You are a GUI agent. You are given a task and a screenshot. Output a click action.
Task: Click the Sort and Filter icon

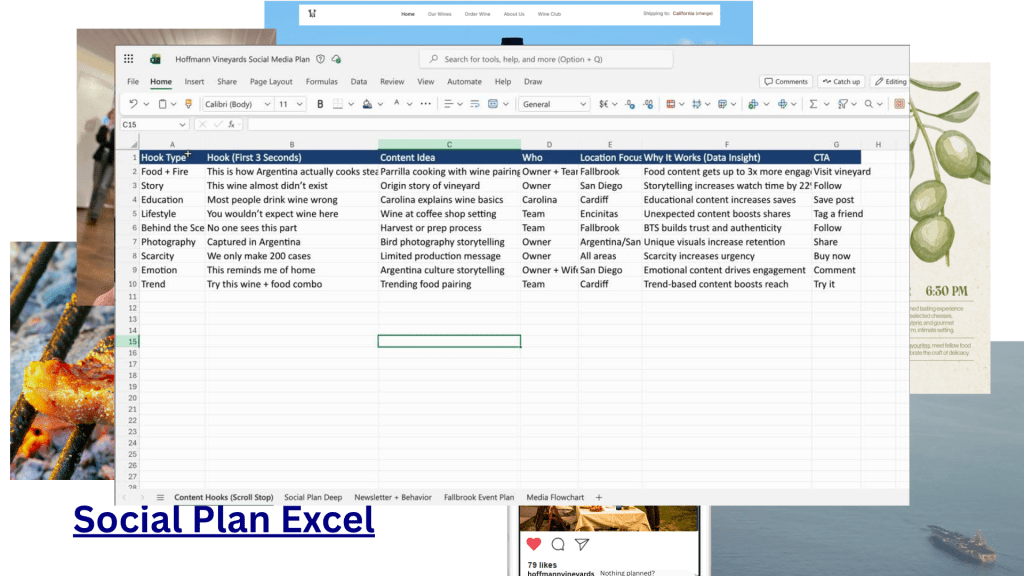tap(843, 104)
